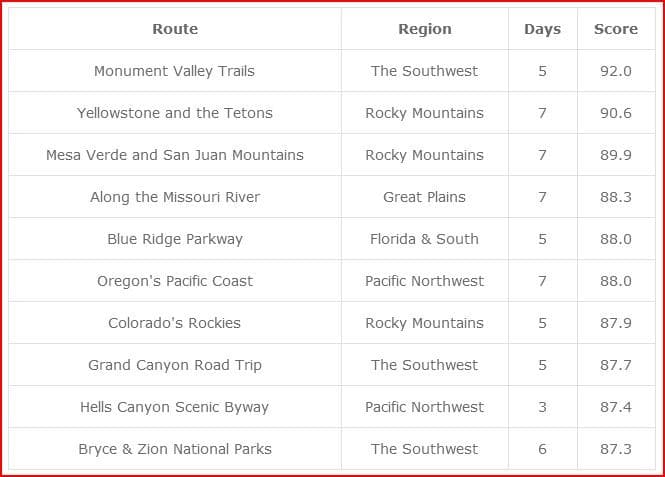Open Yellowstone and the Tetons route

click(175, 113)
